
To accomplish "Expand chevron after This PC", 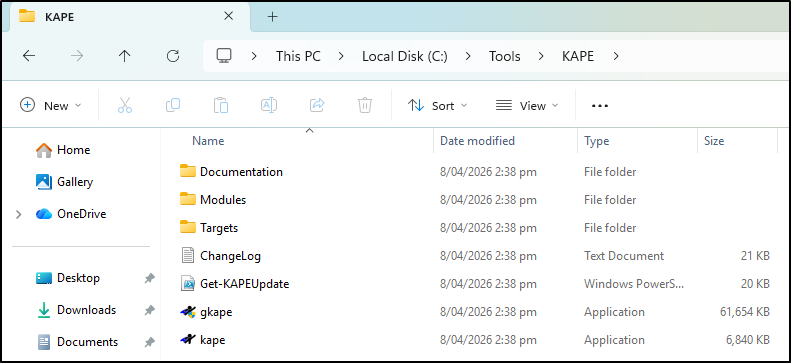I will click(342, 56).
